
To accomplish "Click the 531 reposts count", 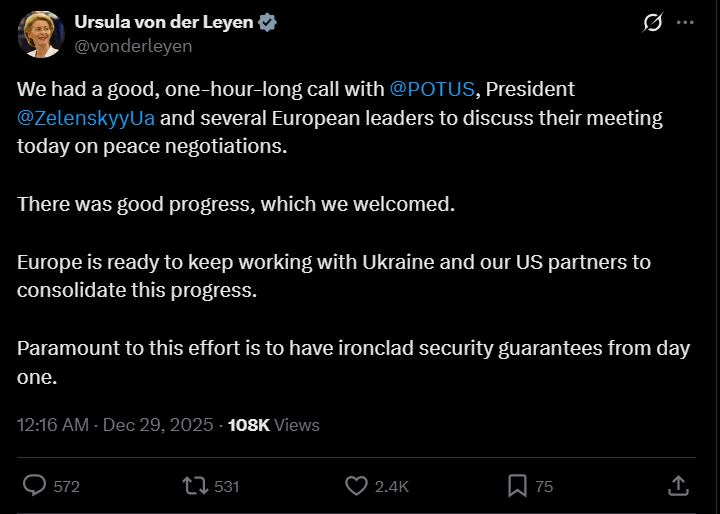I will coord(227,487).
